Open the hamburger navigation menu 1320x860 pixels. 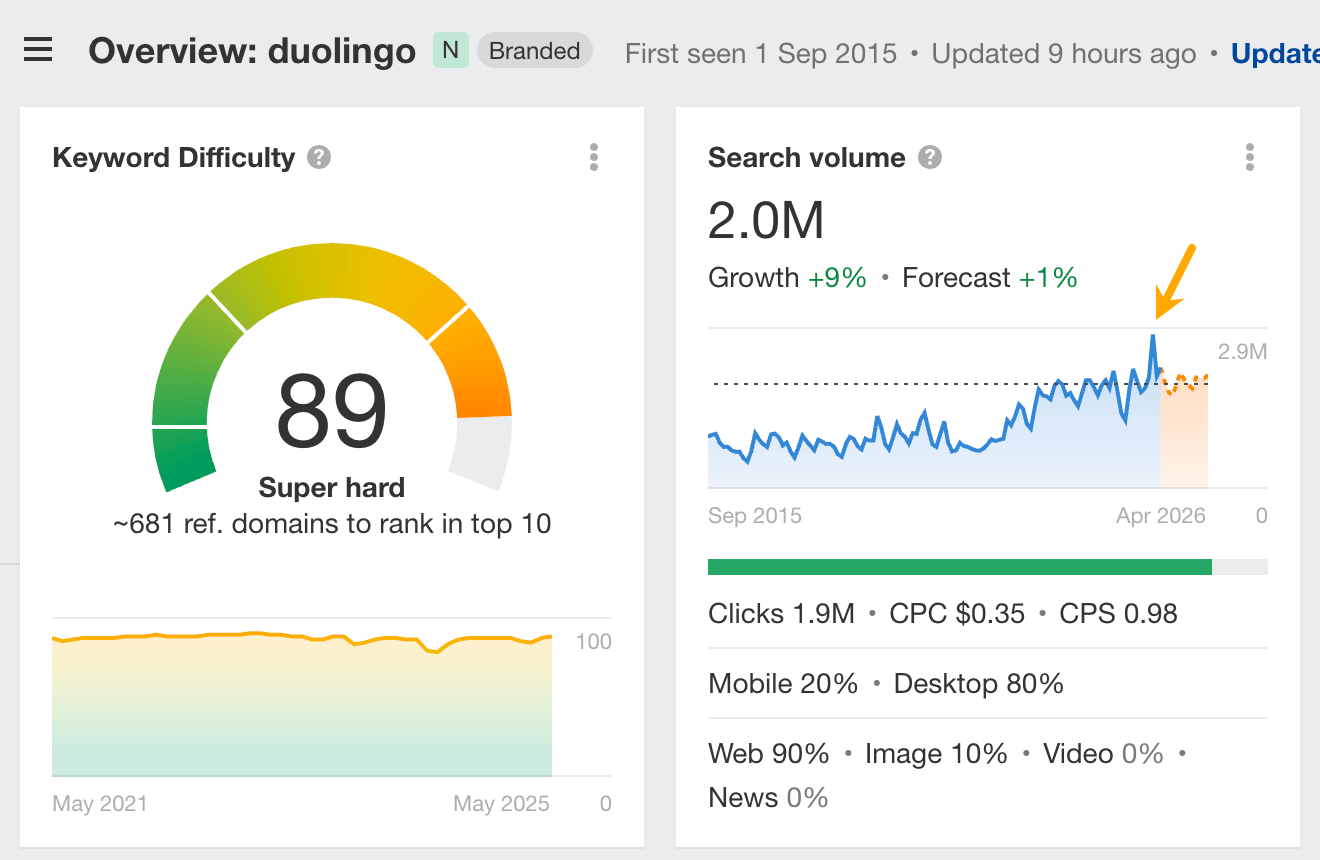coord(38,50)
